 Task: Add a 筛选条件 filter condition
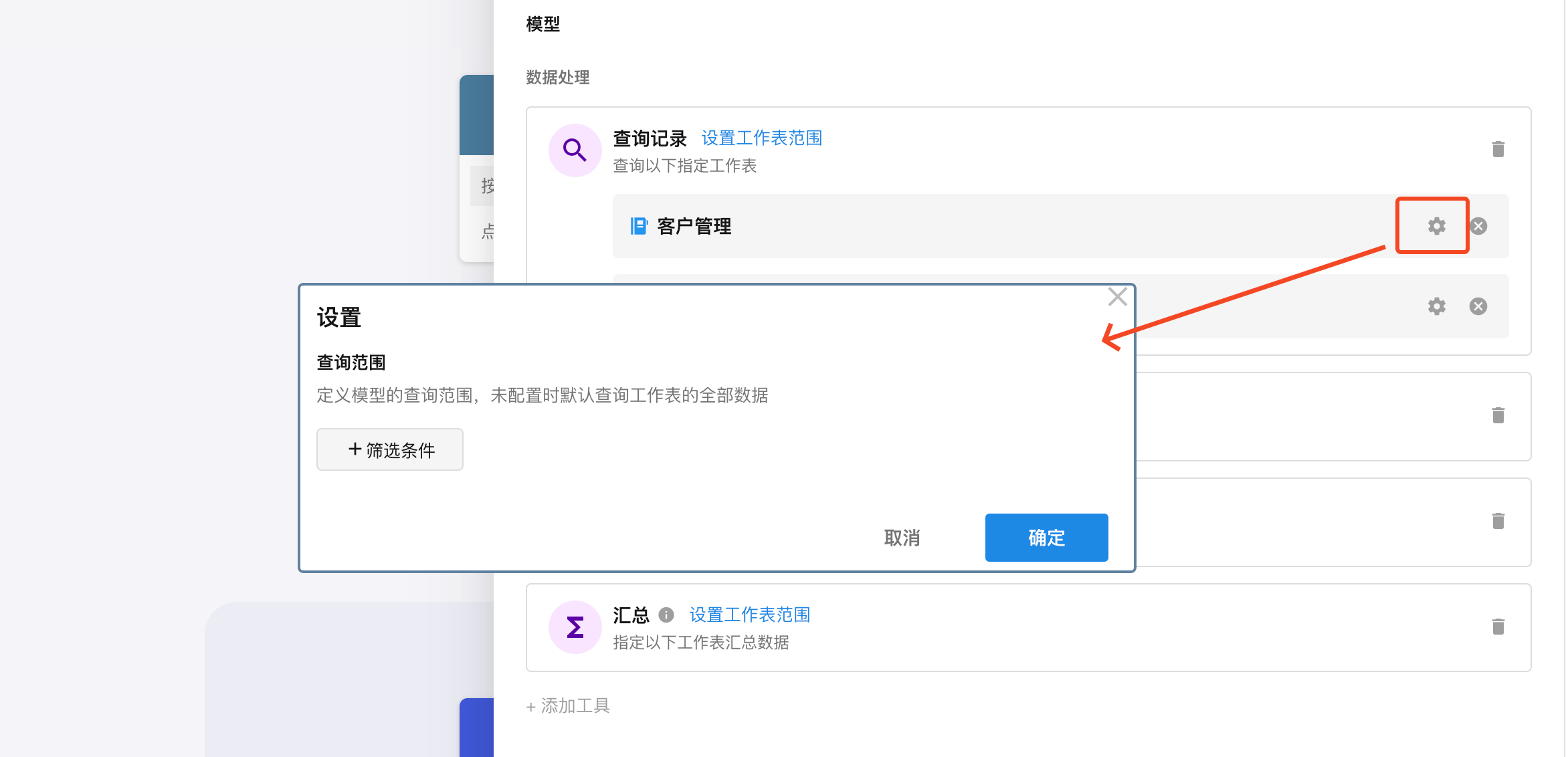pos(390,449)
